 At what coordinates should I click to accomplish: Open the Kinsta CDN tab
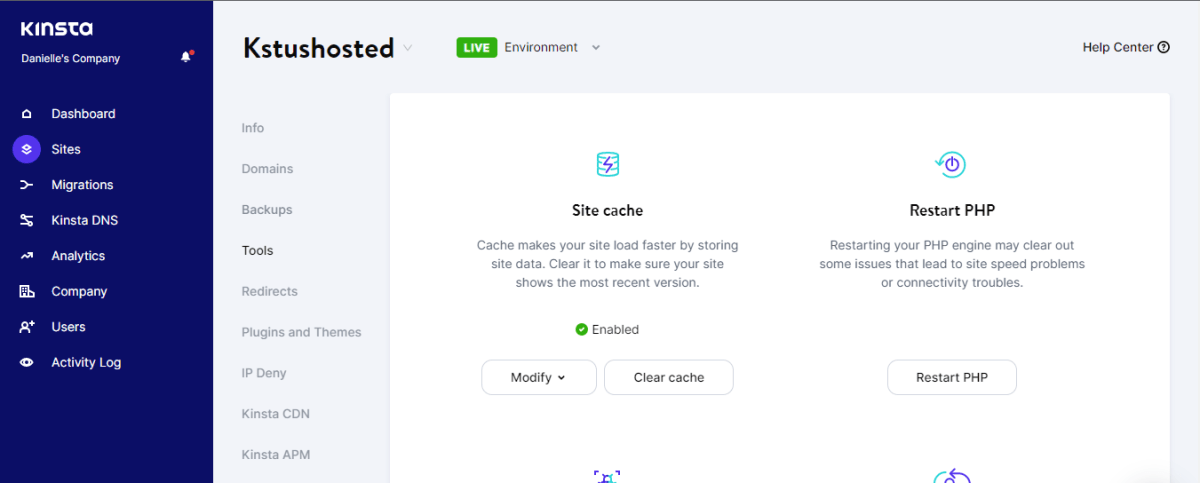click(275, 414)
